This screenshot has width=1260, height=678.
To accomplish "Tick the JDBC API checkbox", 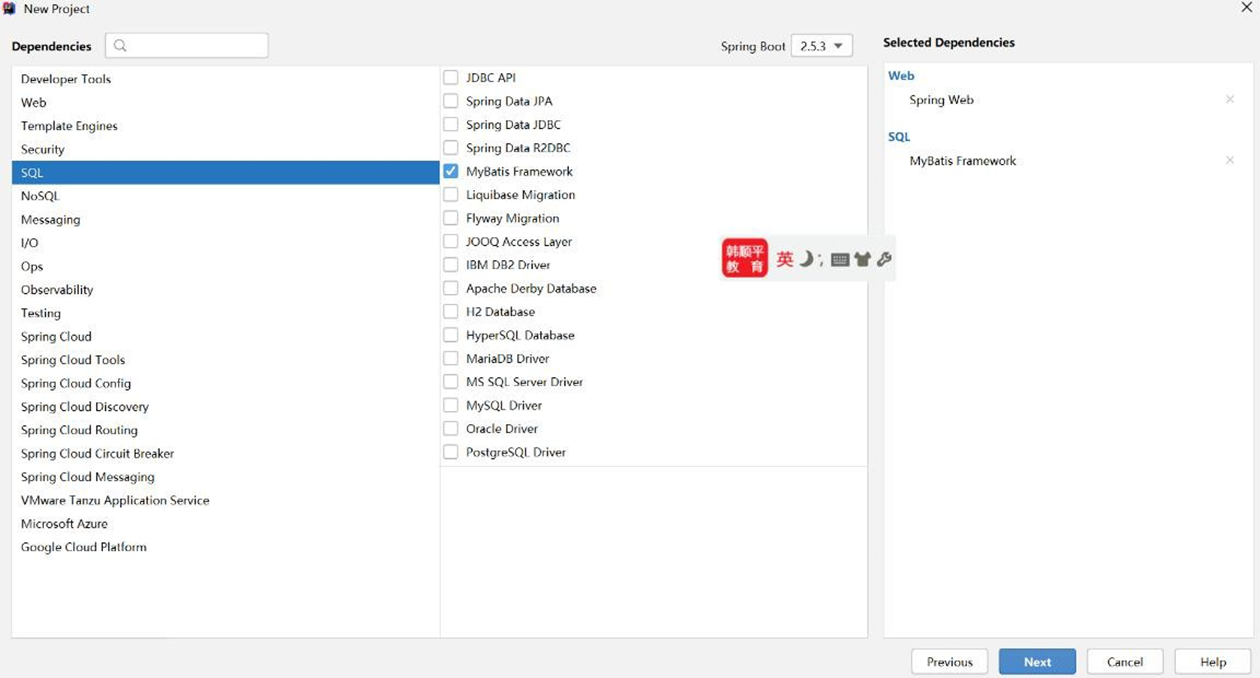I will click(x=451, y=78).
